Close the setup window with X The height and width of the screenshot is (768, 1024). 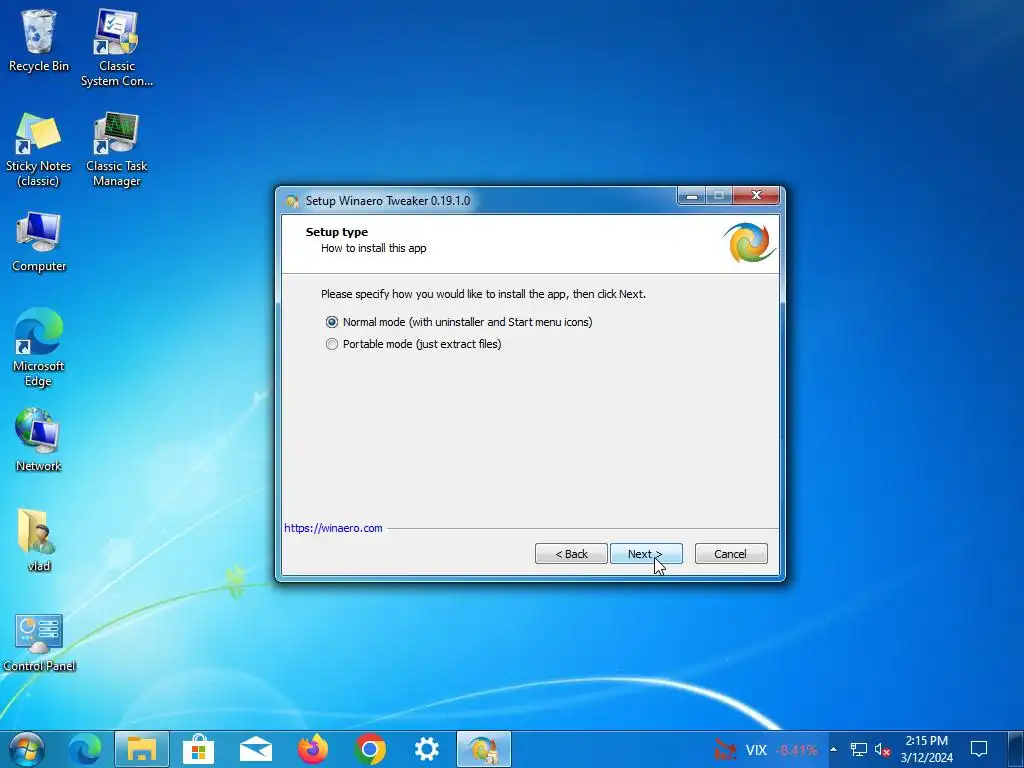(x=756, y=195)
